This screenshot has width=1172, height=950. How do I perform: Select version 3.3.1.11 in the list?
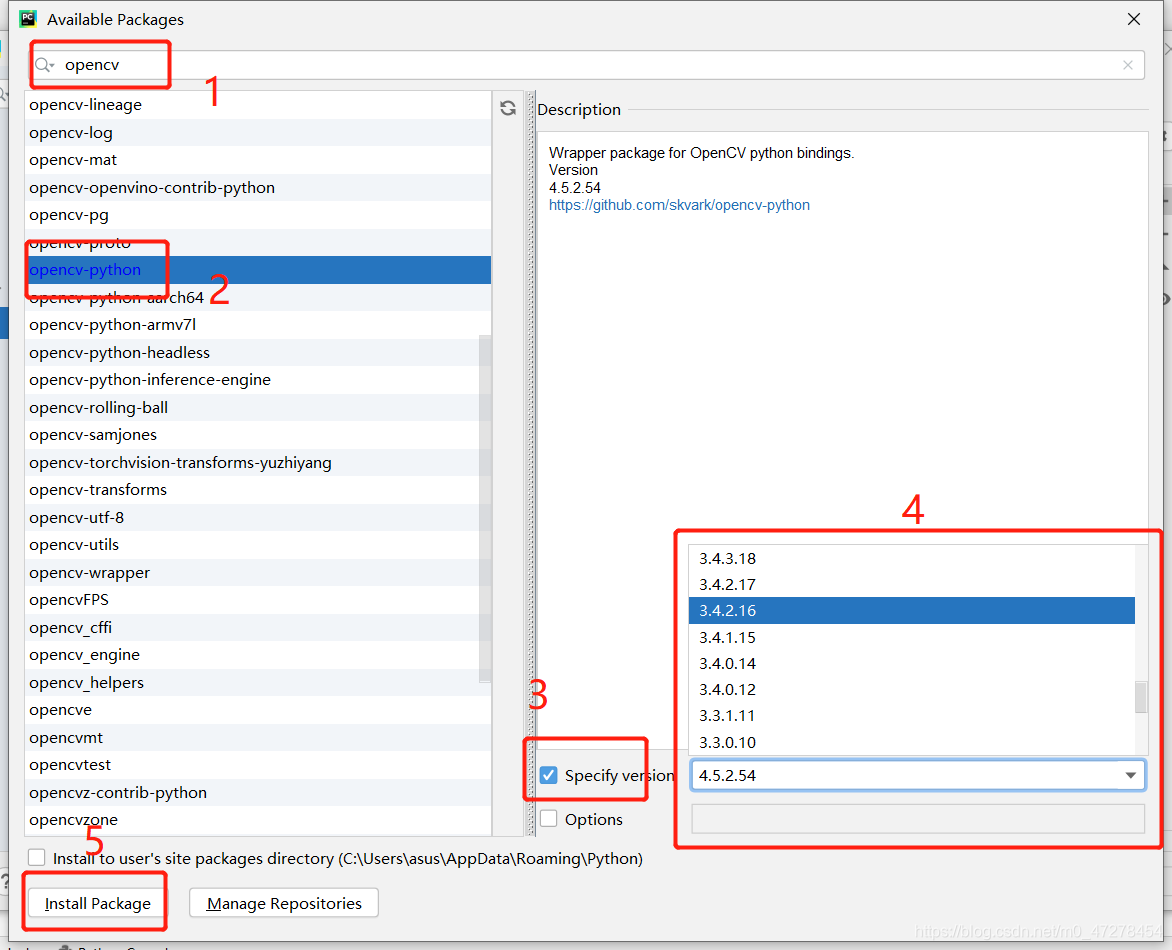912,716
